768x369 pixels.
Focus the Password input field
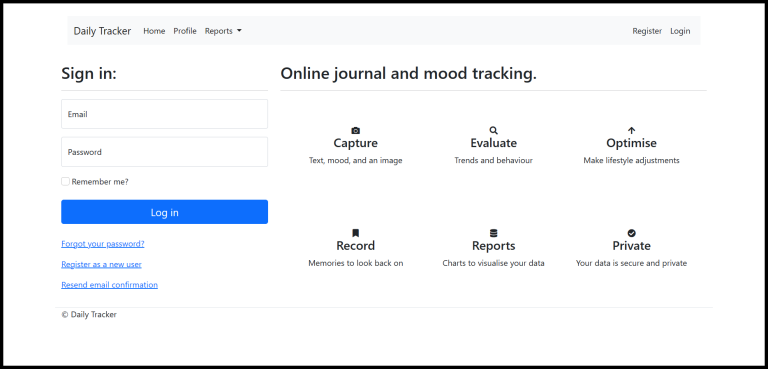[x=165, y=152]
